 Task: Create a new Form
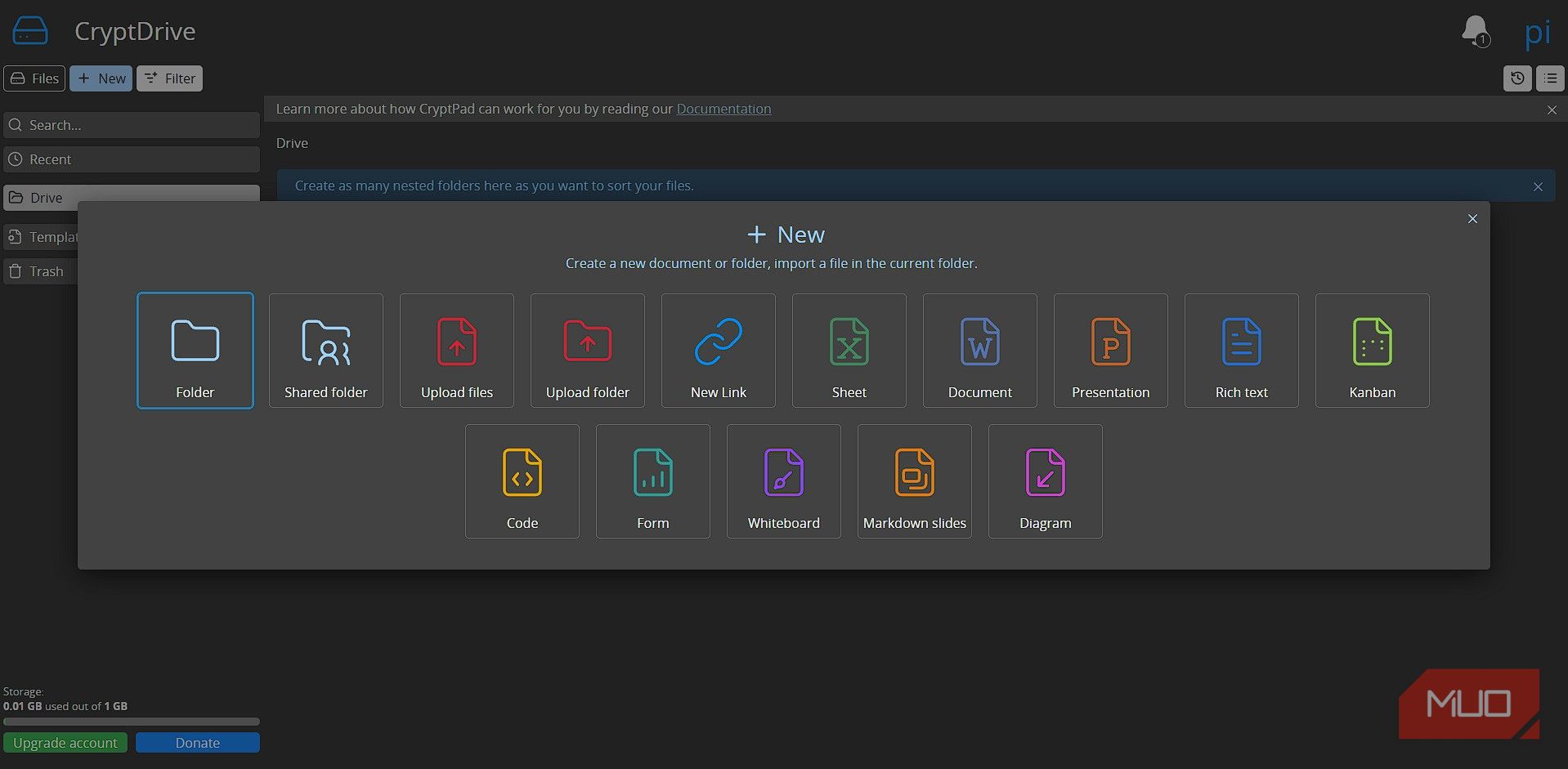[653, 481]
